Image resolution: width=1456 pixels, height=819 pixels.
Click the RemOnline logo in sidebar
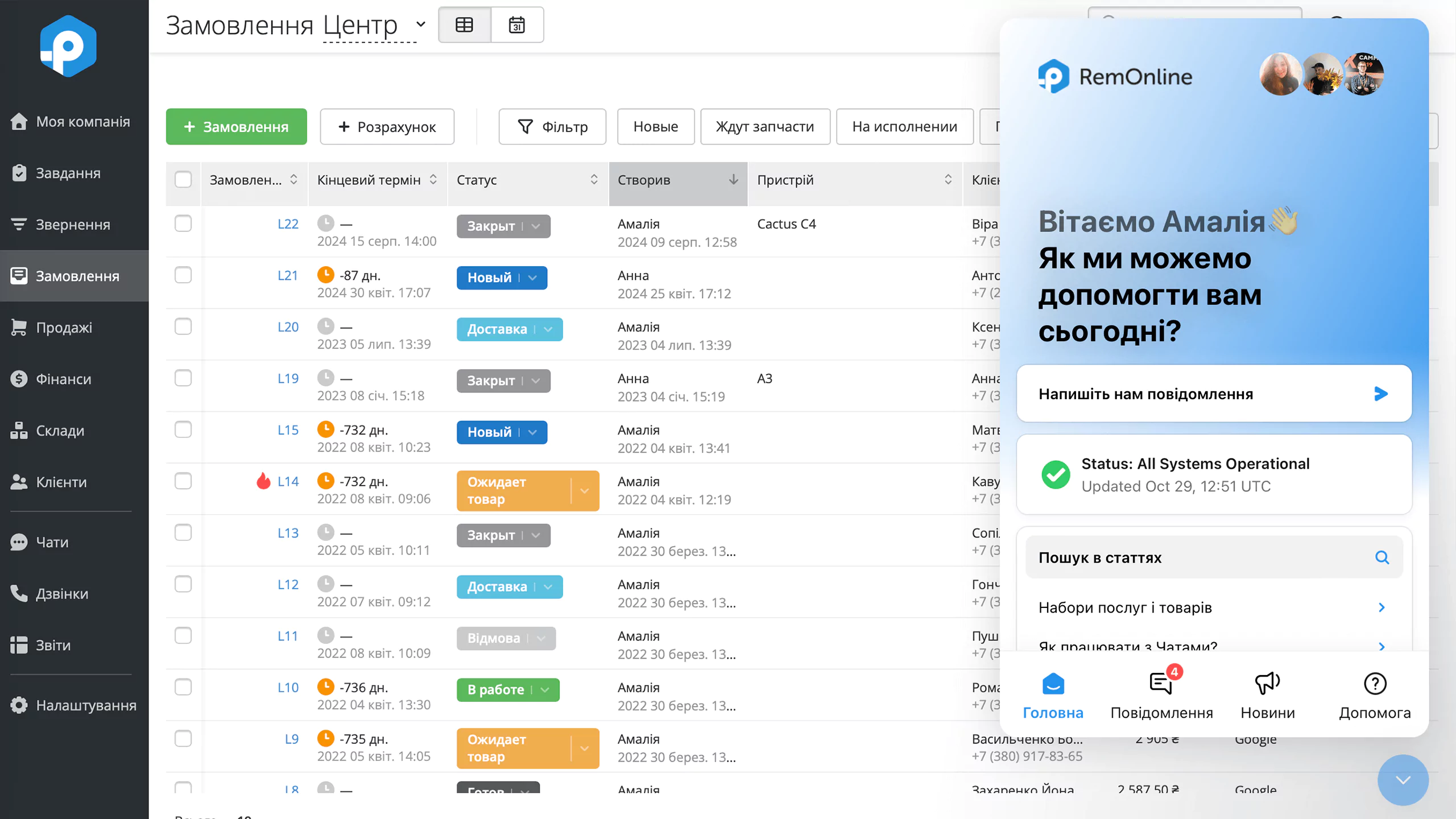(68, 46)
